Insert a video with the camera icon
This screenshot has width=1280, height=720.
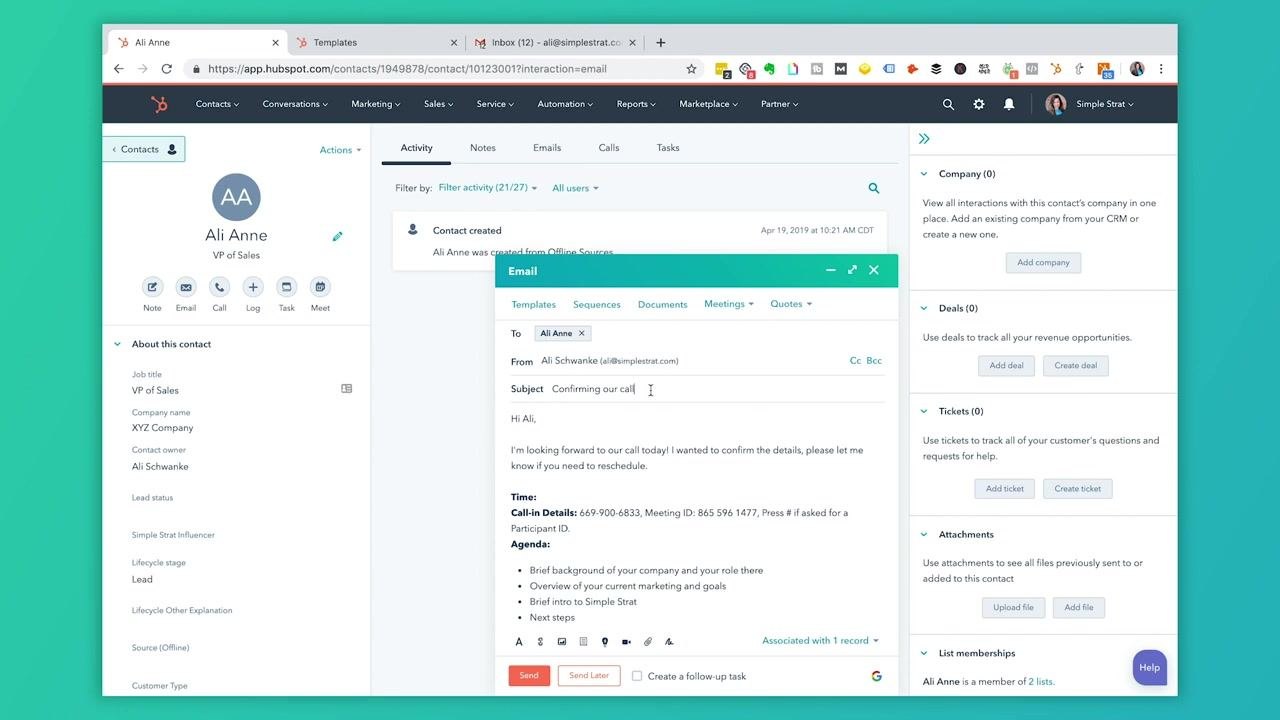tap(626, 642)
